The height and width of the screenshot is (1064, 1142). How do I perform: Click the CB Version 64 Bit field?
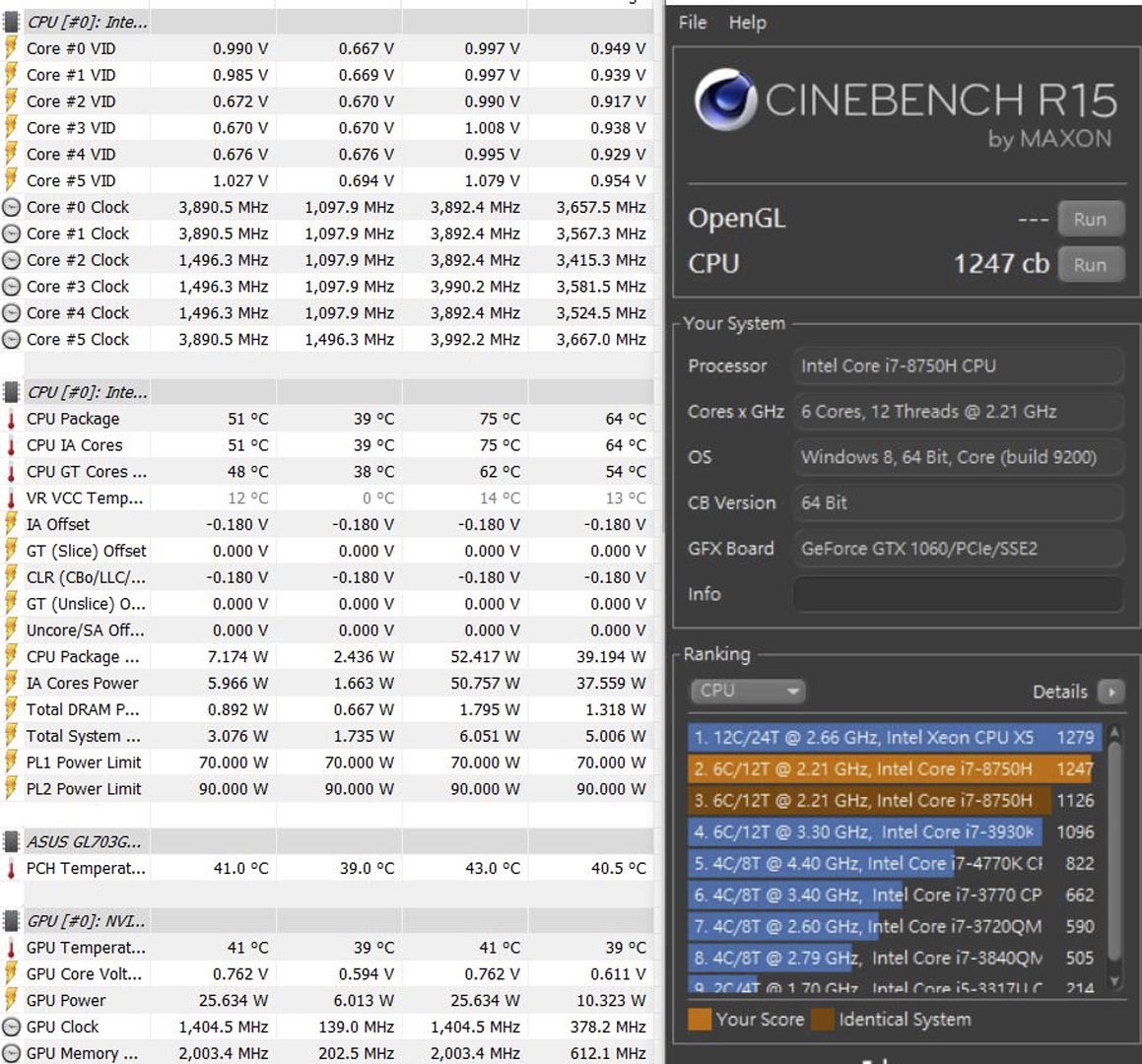pos(958,502)
